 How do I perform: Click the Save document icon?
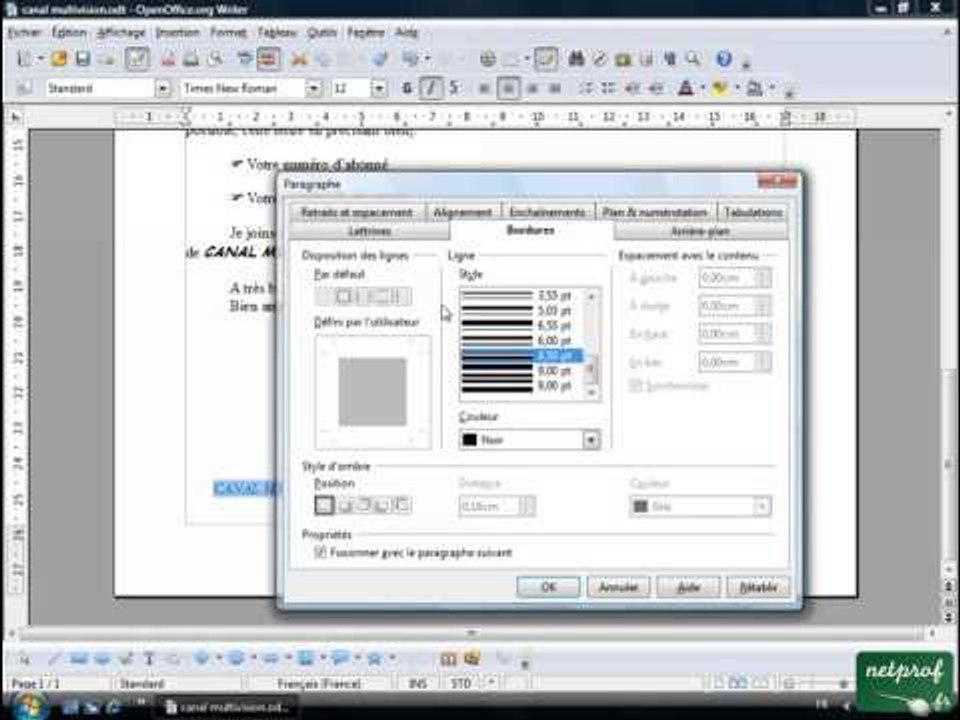tap(83, 59)
